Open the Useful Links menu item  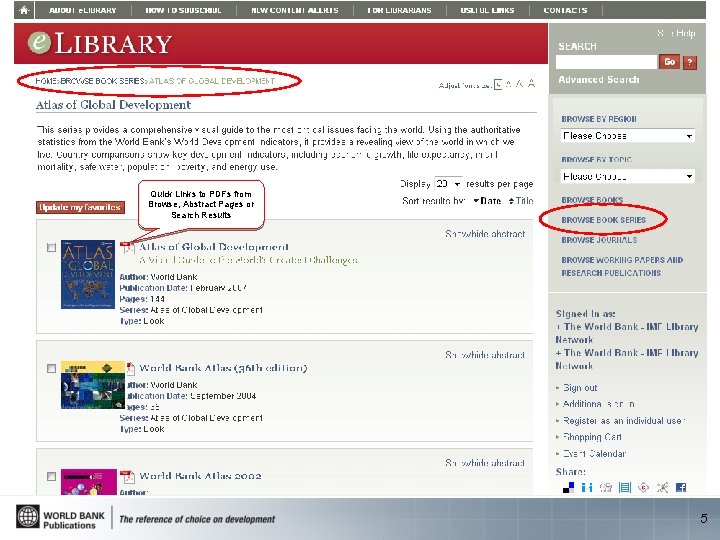click(488, 10)
